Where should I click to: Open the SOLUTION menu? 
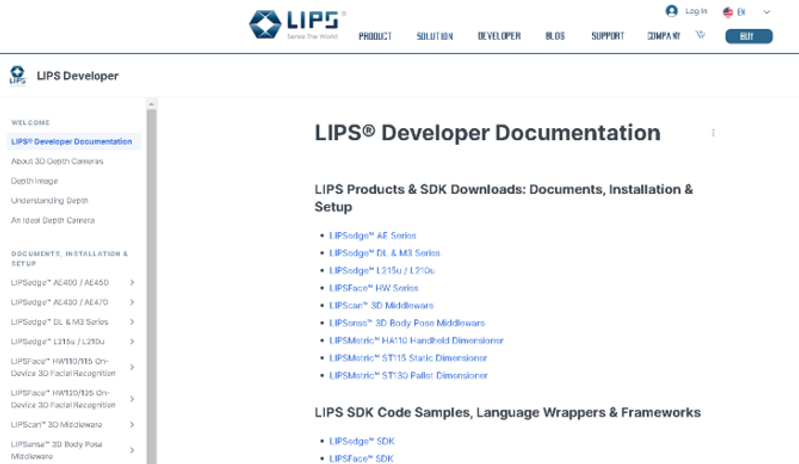(x=435, y=36)
